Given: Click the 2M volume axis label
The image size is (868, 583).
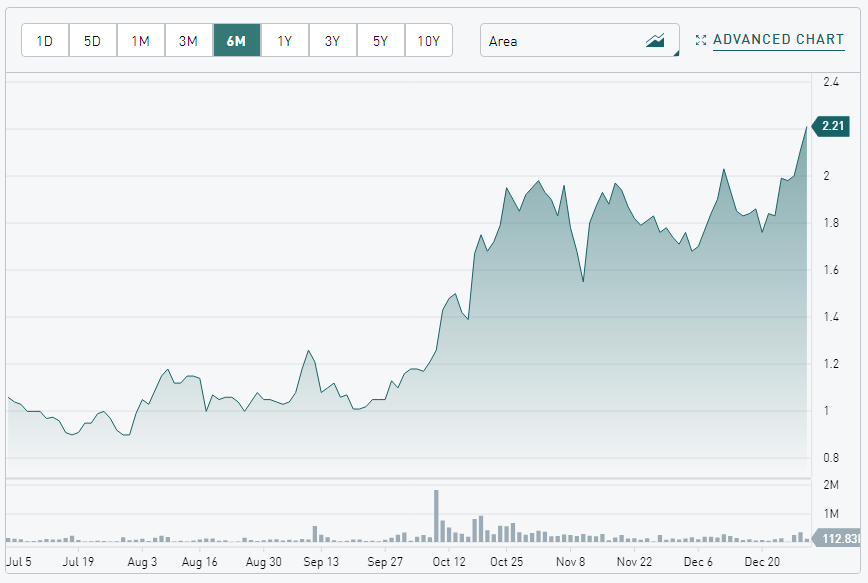Looking at the screenshot, I should [831, 485].
